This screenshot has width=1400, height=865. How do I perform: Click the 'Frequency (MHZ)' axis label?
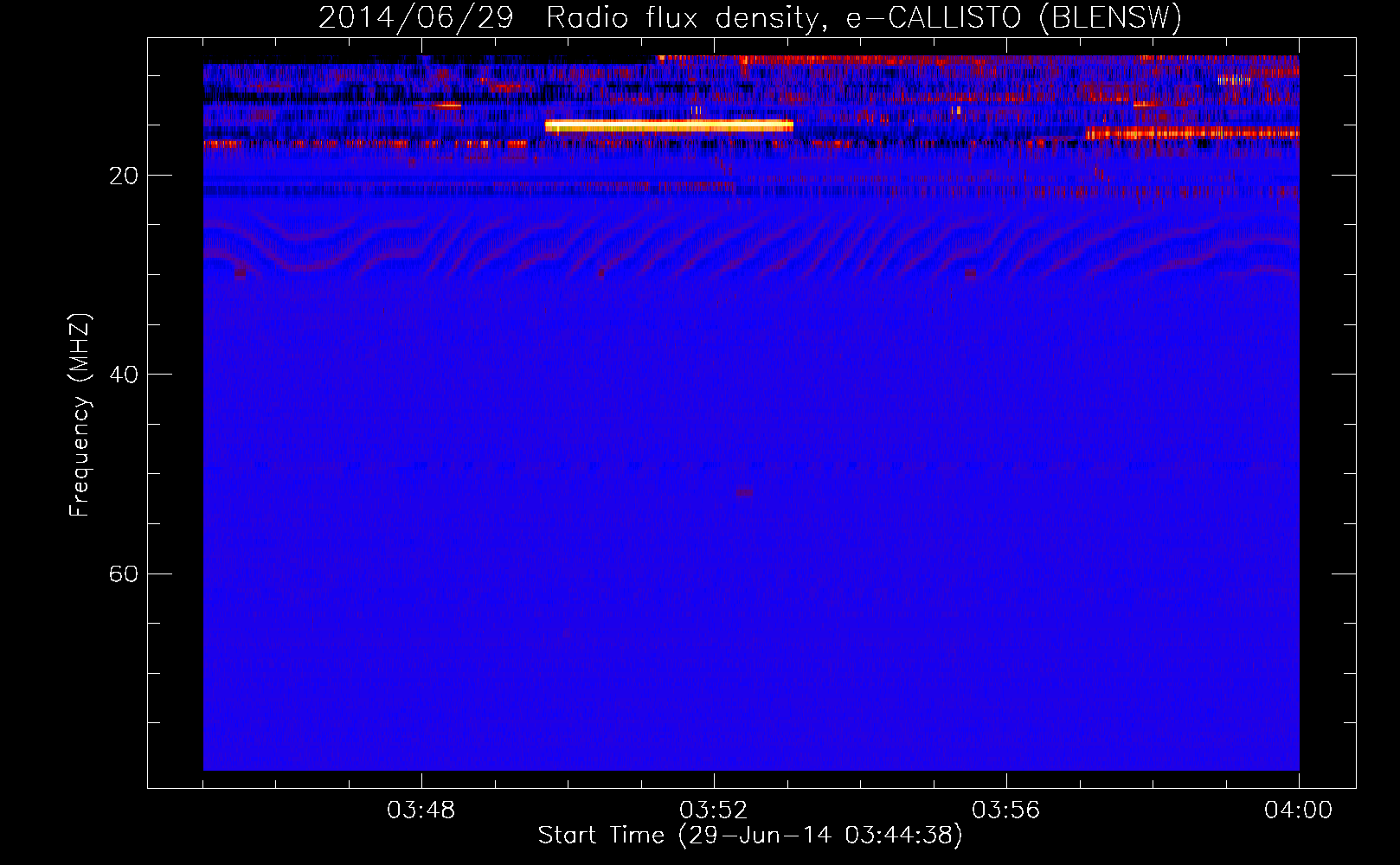click(80, 415)
